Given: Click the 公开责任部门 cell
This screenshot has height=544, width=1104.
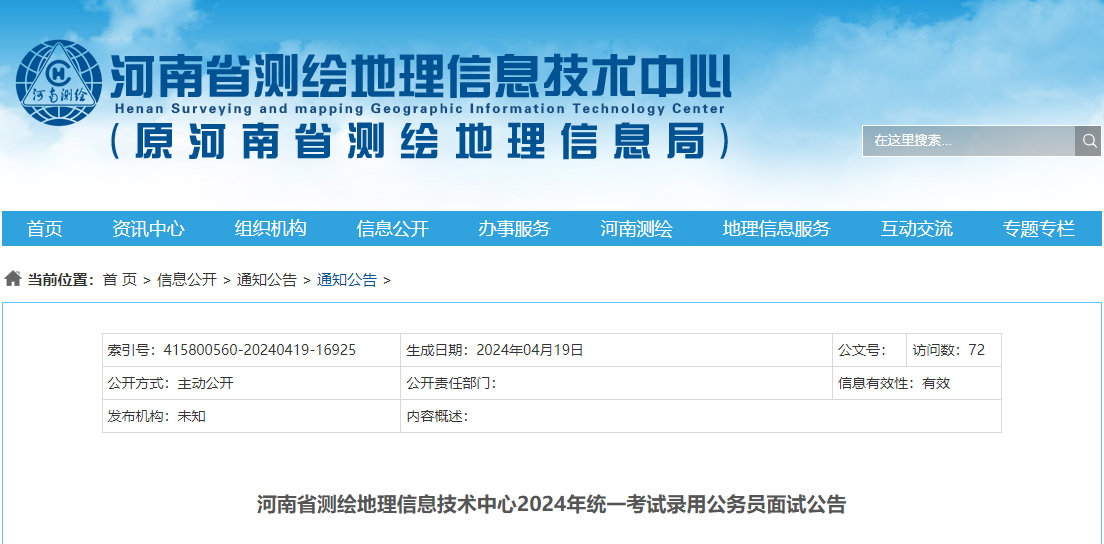Looking at the screenshot, I should tap(616, 383).
